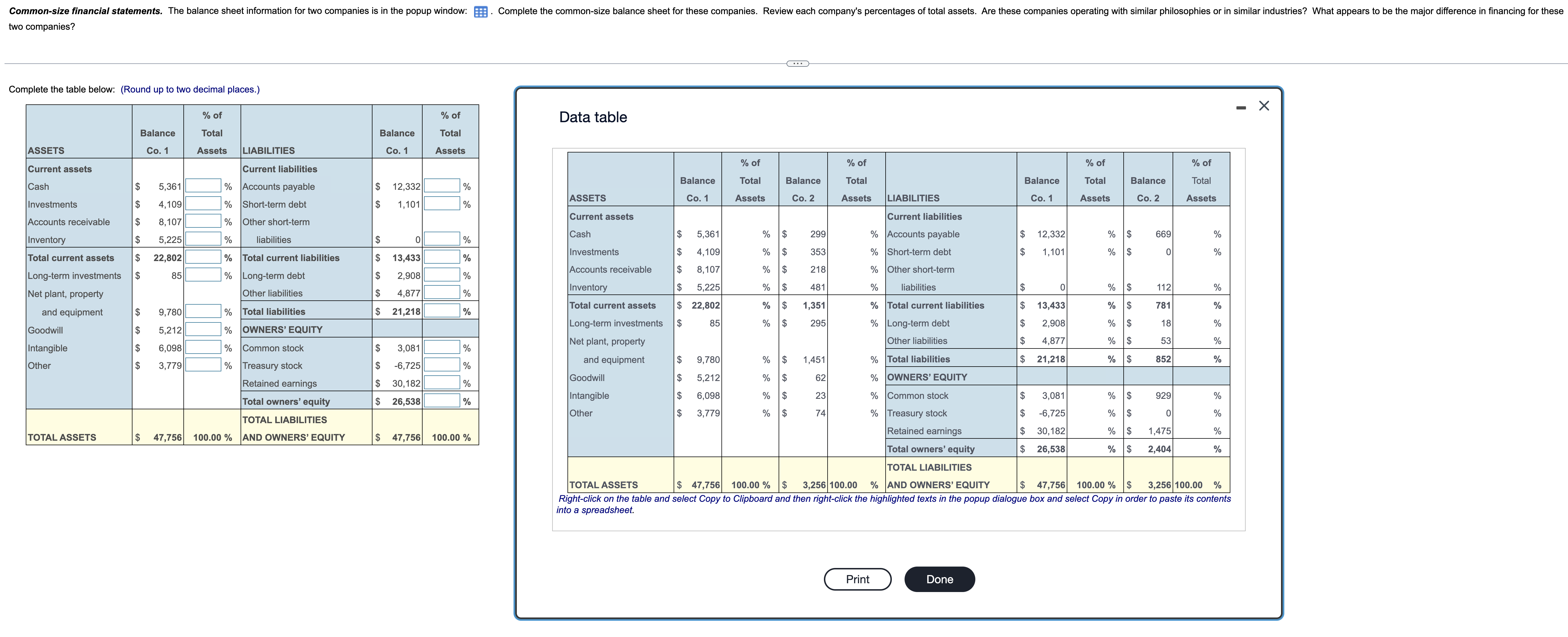Enter the Intangible assets percentage
Image resolution: width=1568 pixels, height=637 pixels.
tap(203, 347)
